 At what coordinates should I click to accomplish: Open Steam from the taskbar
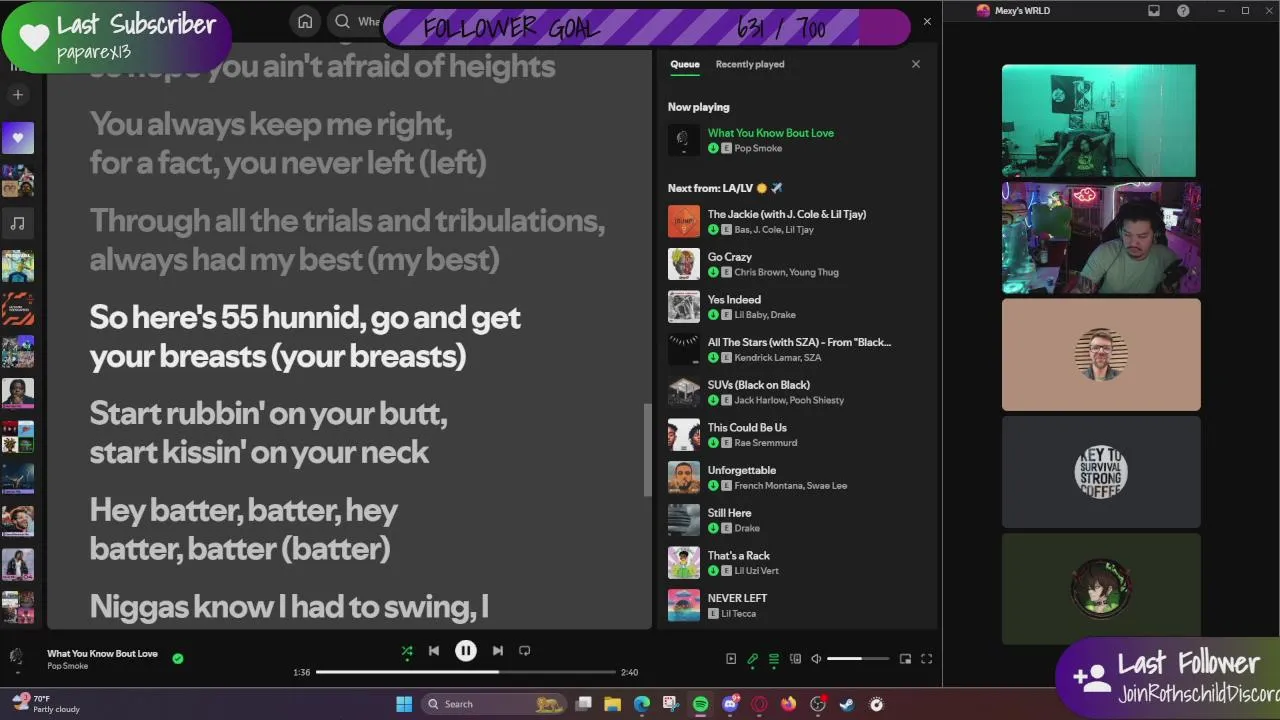pos(847,704)
